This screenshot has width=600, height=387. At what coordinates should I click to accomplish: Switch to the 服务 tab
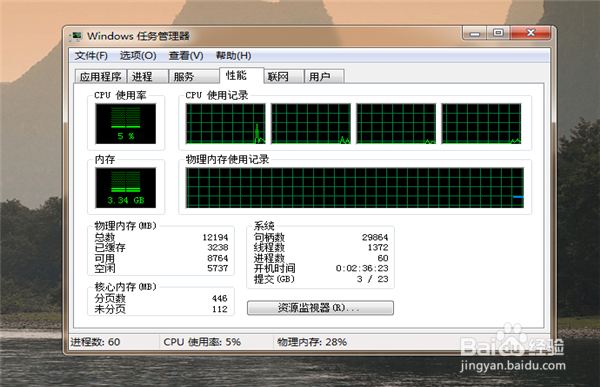point(194,77)
